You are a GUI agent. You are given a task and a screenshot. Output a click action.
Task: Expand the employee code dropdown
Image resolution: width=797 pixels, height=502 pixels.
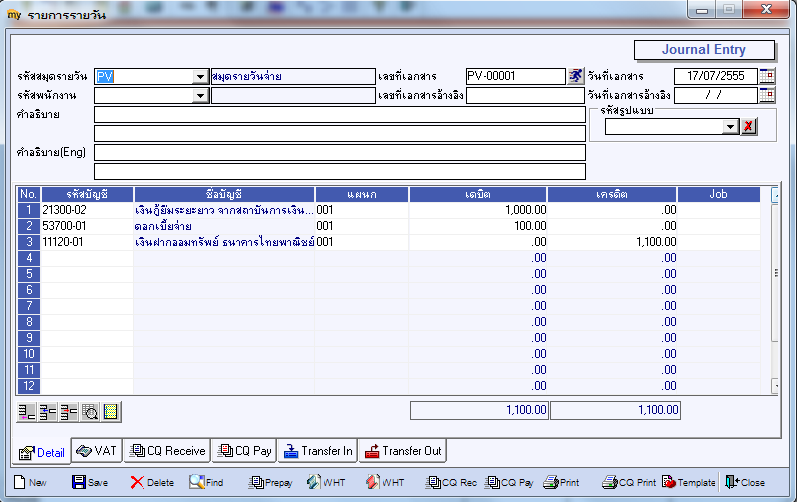pyautogui.click(x=200, y=96)
